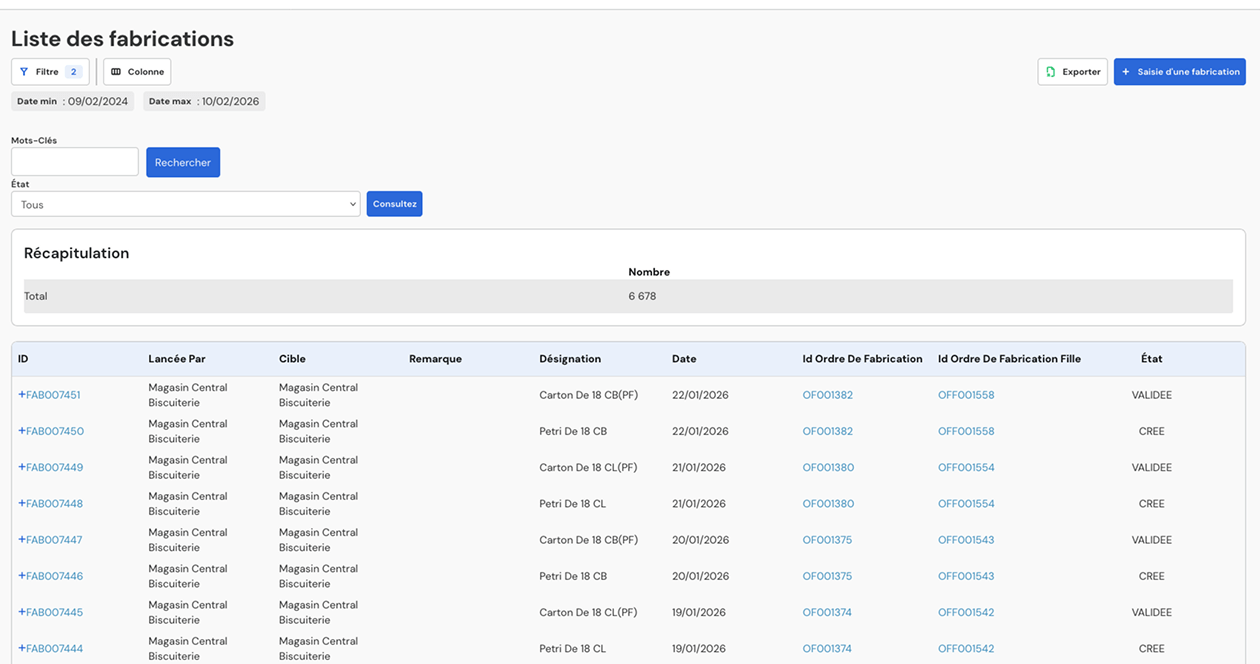
Task: Open the État dropdown showing Tous
Action: (186, 204)
